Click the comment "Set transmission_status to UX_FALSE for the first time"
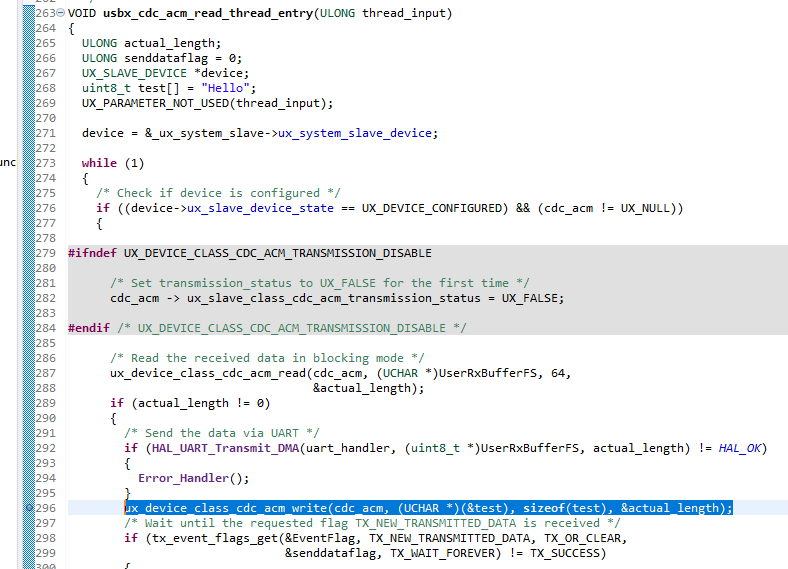Image resolution: width=788 pixels, height=569 pixels. tap(320, 283)
